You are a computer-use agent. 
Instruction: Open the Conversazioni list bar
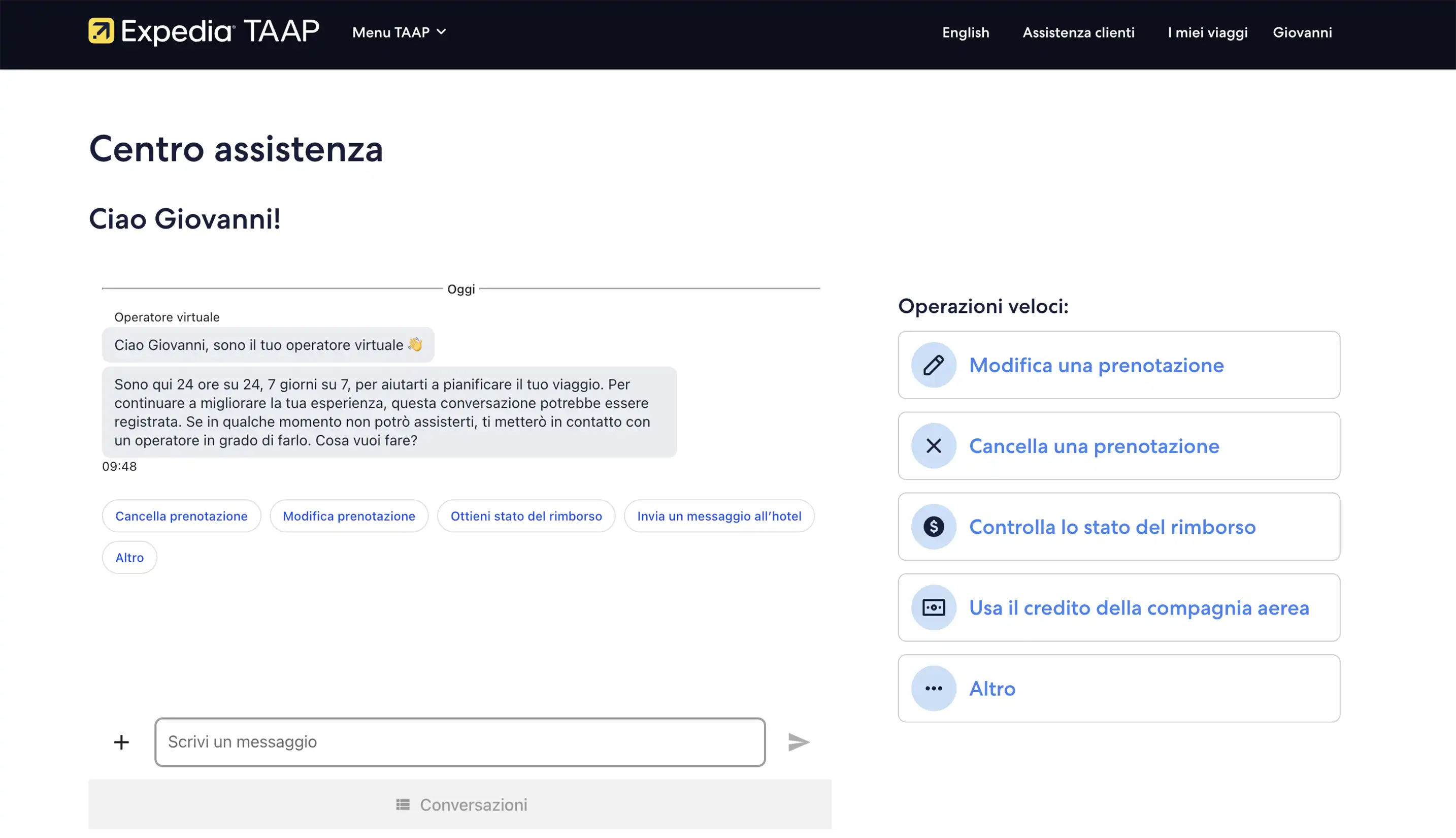[459, 804]
